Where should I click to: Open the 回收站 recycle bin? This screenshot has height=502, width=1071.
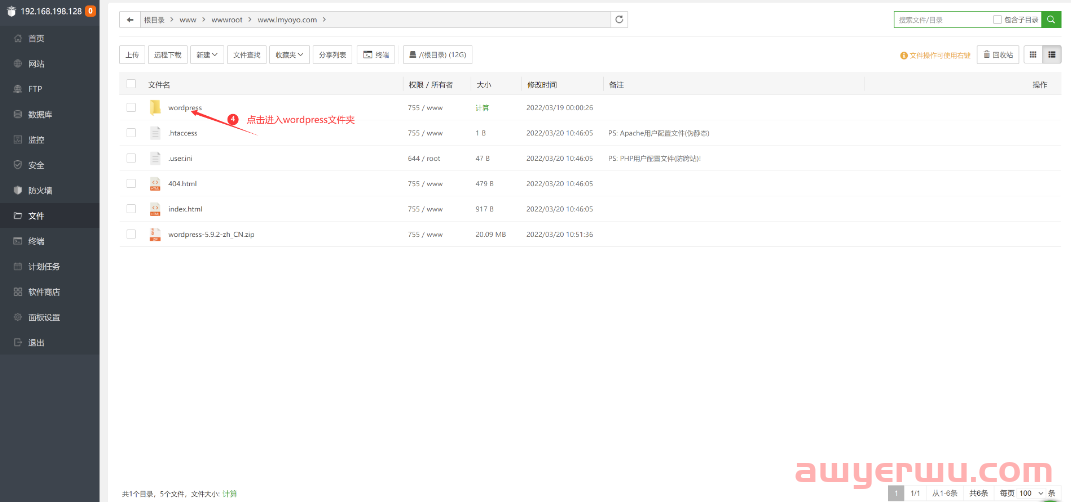click(998, 55)
